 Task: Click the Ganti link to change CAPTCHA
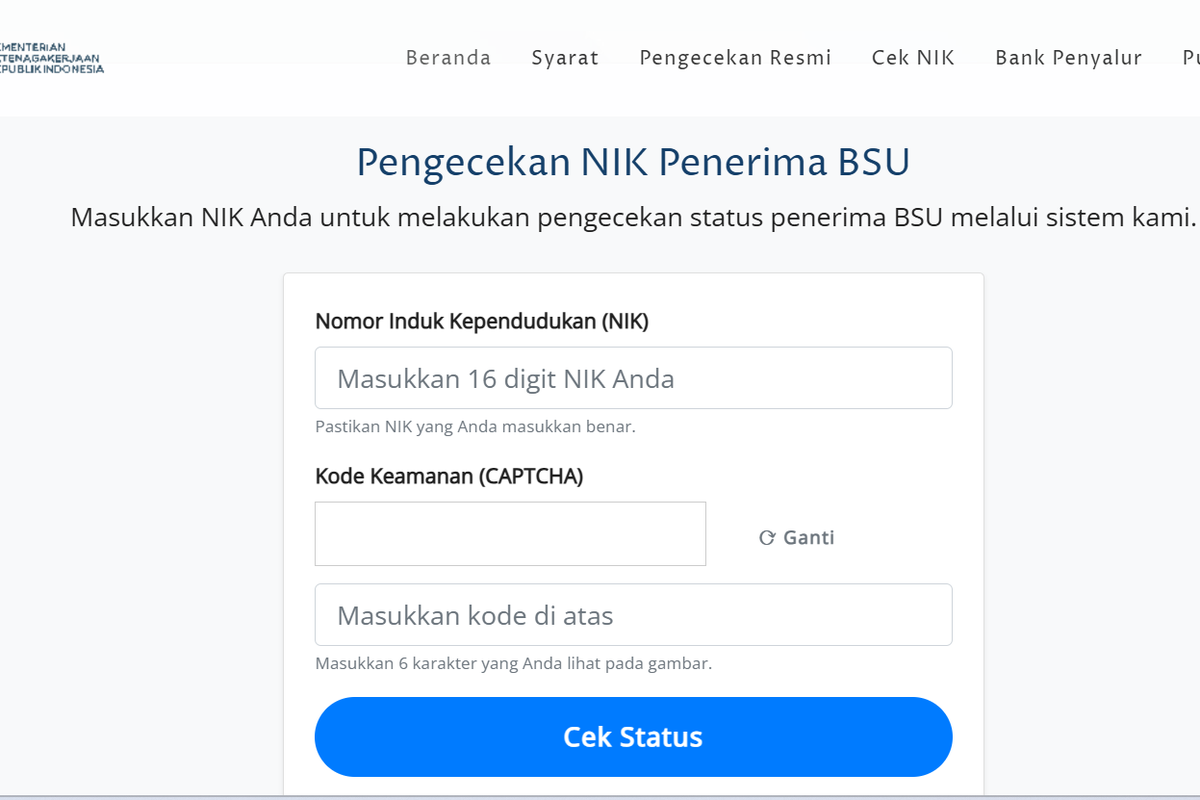pos(810,537)
